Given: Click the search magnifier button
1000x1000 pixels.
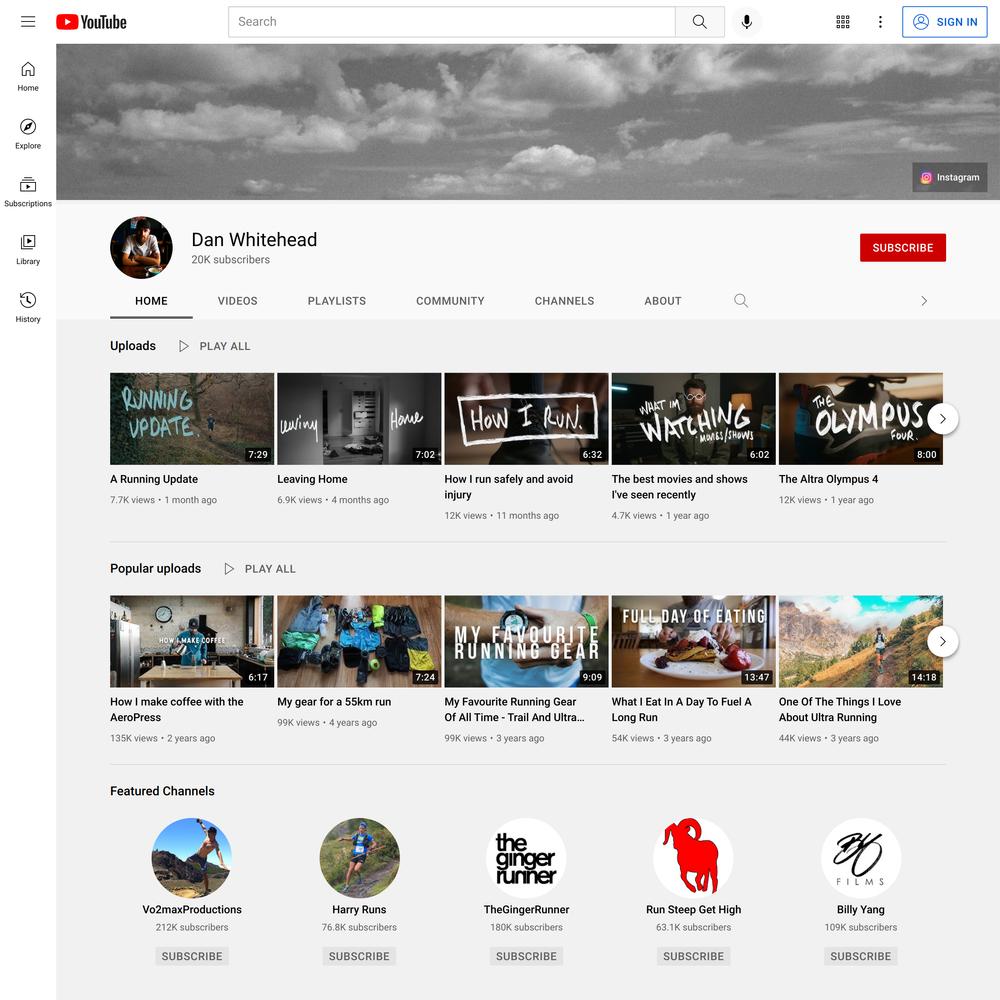Looking at the screenshot, I should 700,22.
